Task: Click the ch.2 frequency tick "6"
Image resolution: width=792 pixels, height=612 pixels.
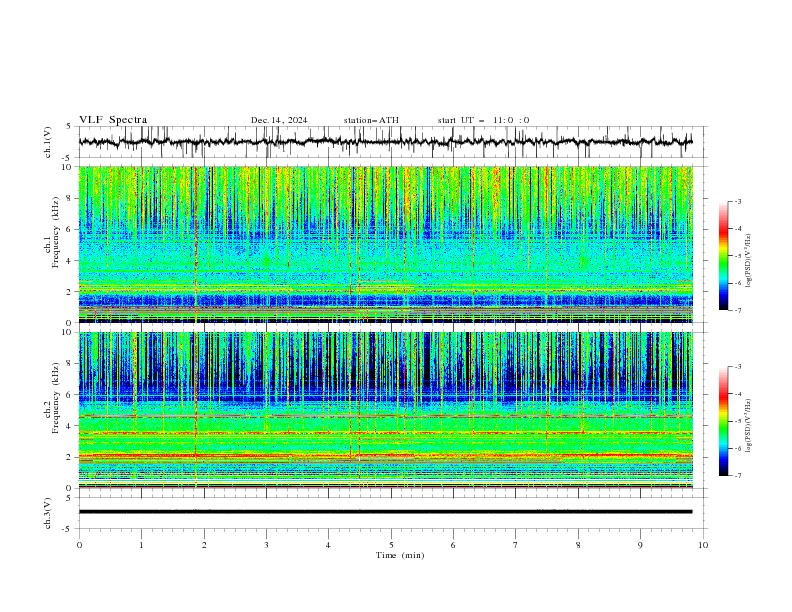Action: tap(71, 395)
